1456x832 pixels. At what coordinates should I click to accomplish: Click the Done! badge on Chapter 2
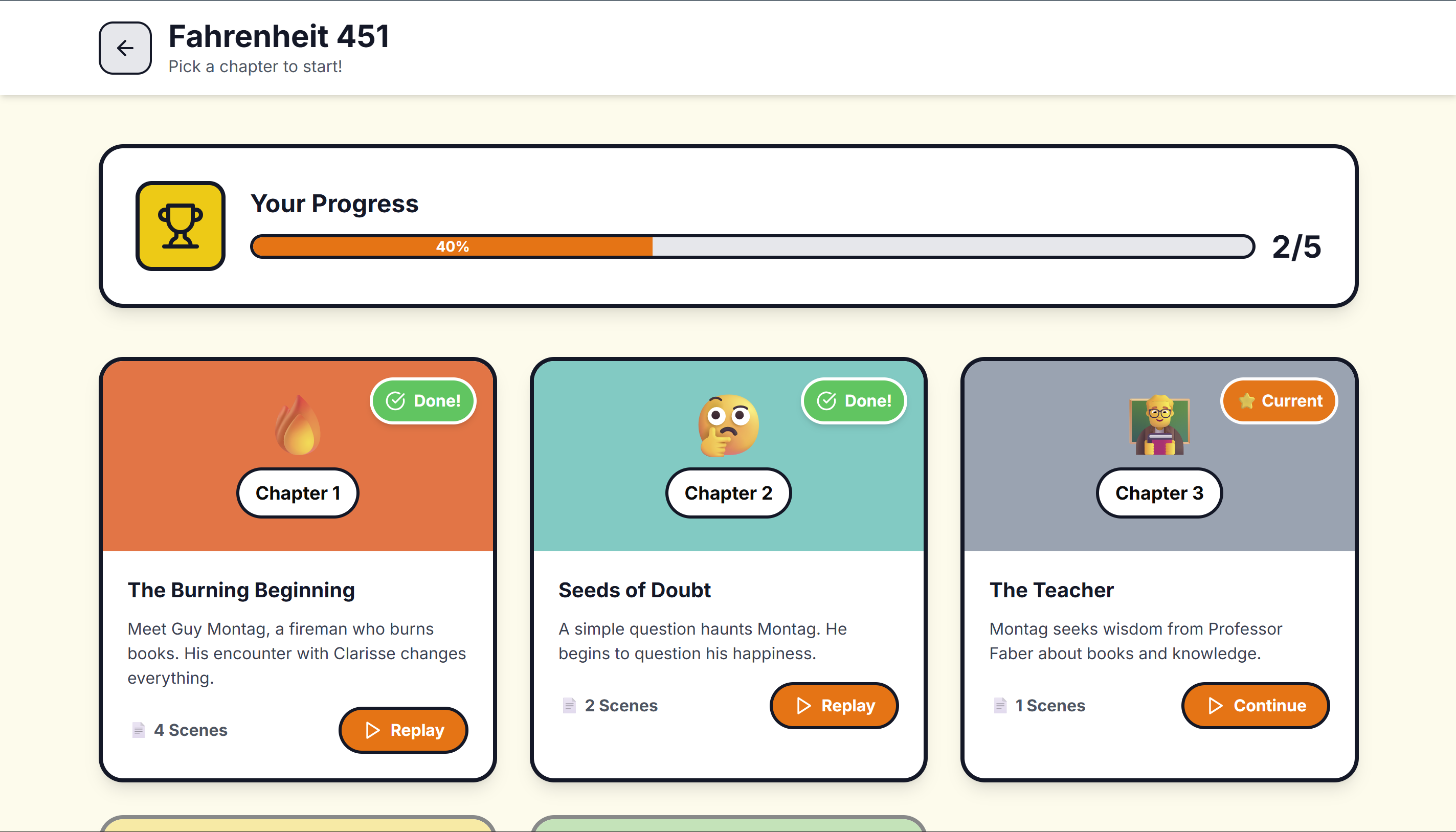click(854, 400)
